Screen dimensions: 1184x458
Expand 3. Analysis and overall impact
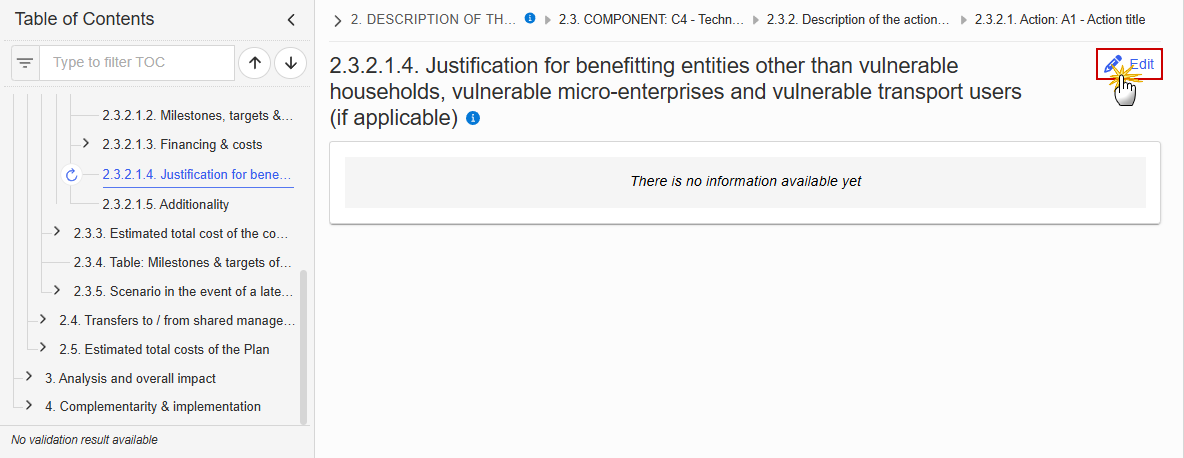[29, 377]
